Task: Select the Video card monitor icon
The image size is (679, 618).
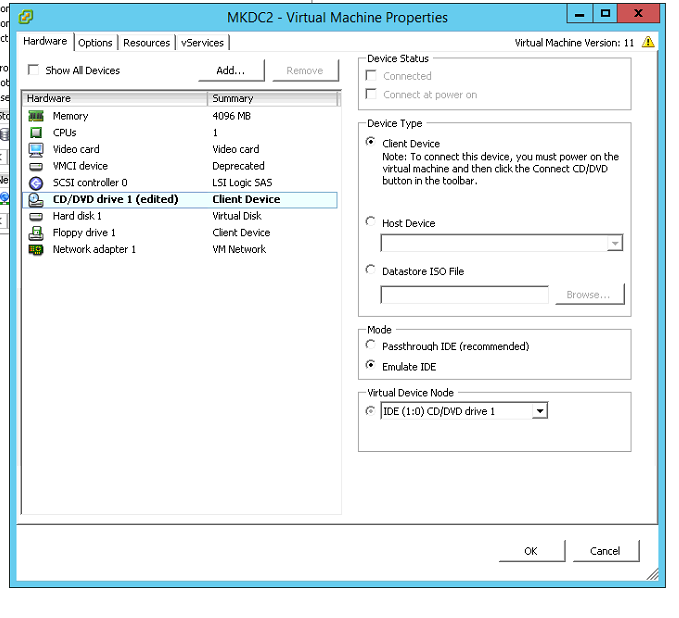Action: tap(36, 149)
